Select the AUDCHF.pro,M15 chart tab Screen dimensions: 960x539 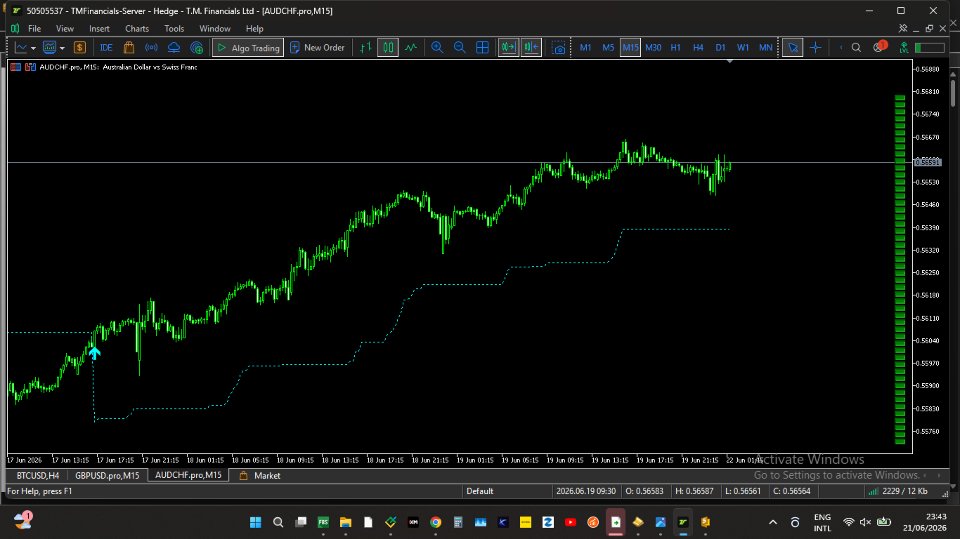pos(188,475)
